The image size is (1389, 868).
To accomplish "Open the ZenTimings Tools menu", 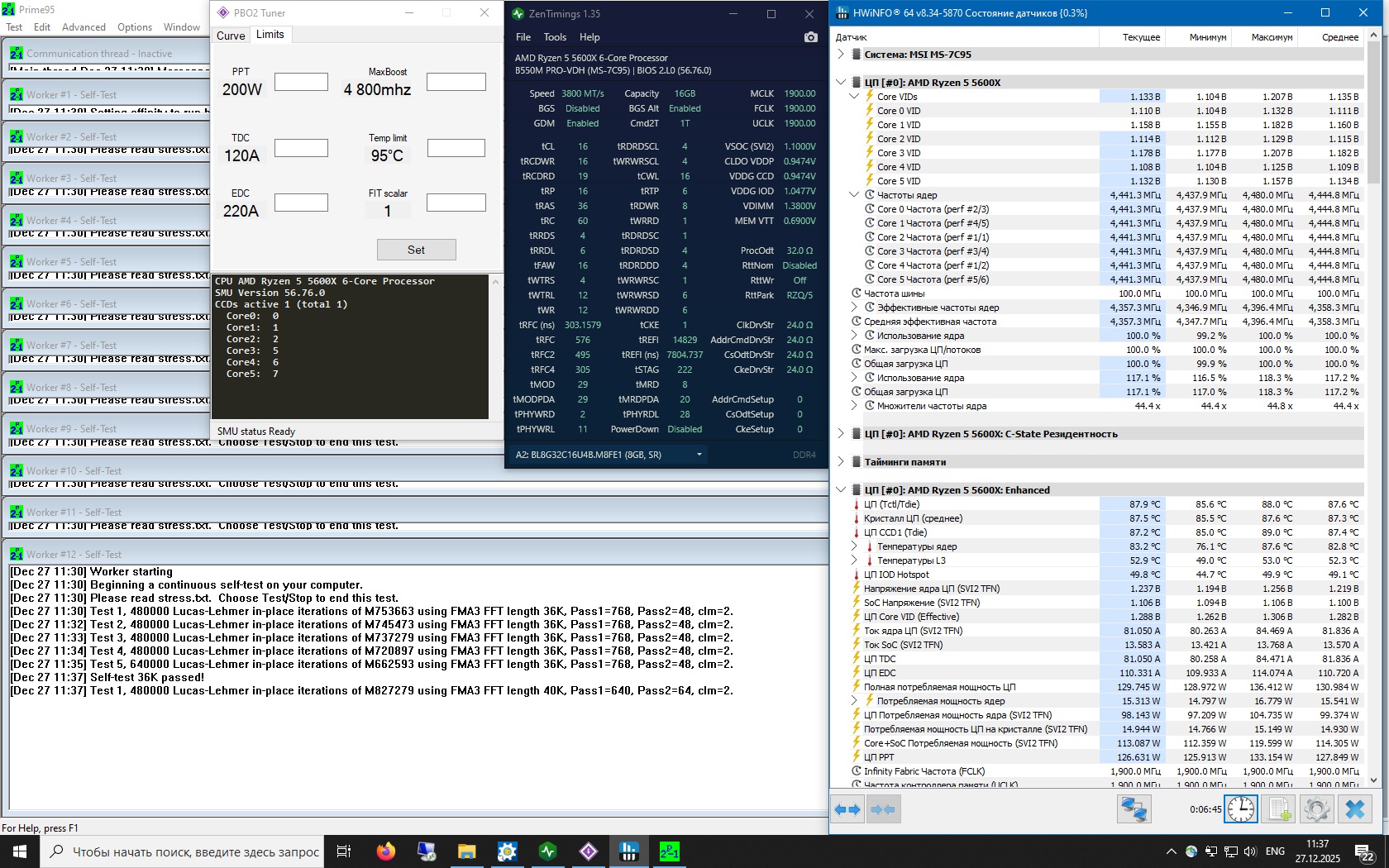I will [x=555, y=37].
